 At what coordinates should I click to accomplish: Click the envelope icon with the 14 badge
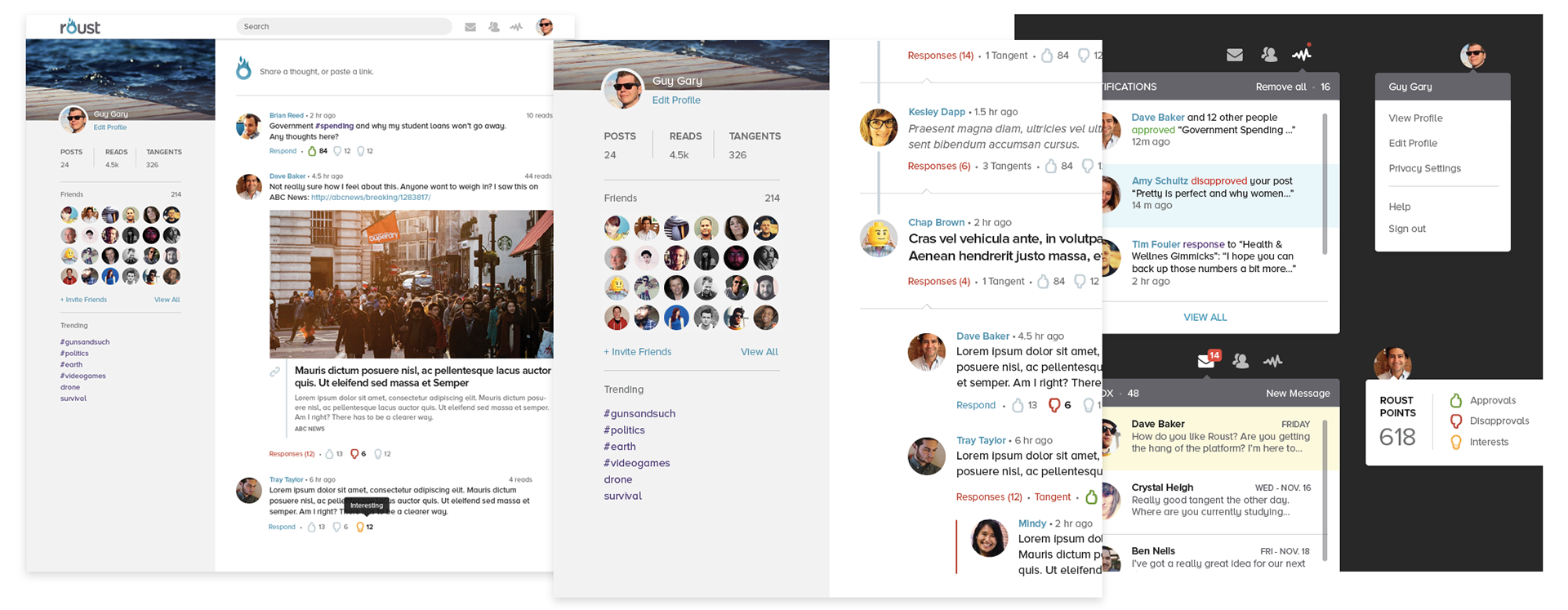coord(1209,359)
